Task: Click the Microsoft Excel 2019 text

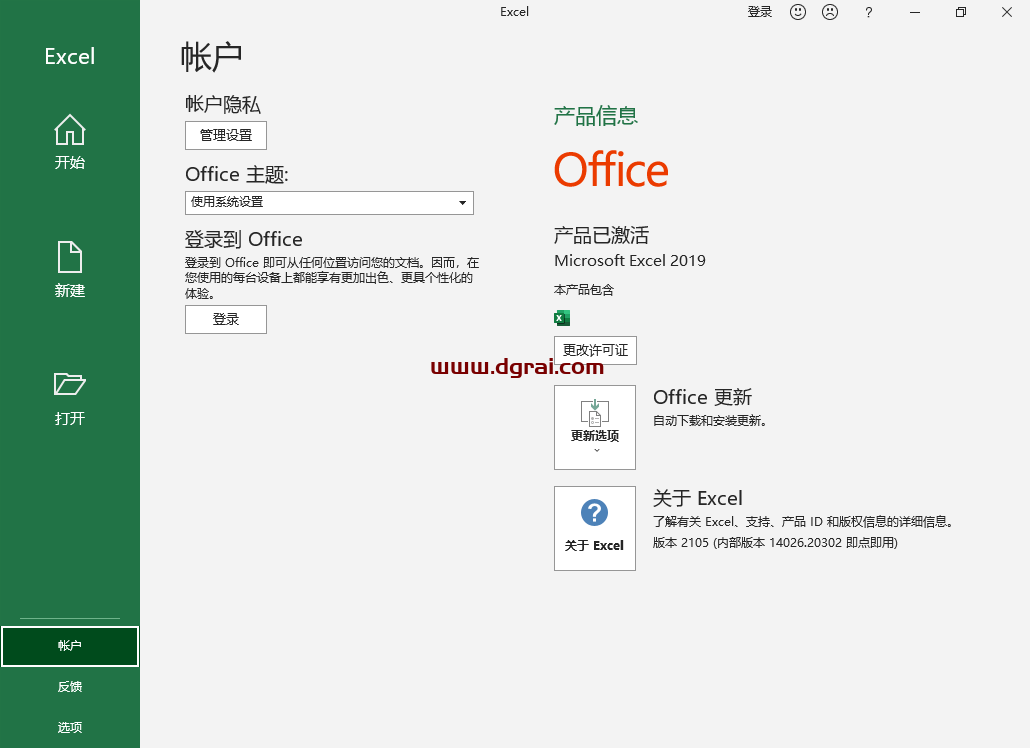Action: click(x=630, y=261)
